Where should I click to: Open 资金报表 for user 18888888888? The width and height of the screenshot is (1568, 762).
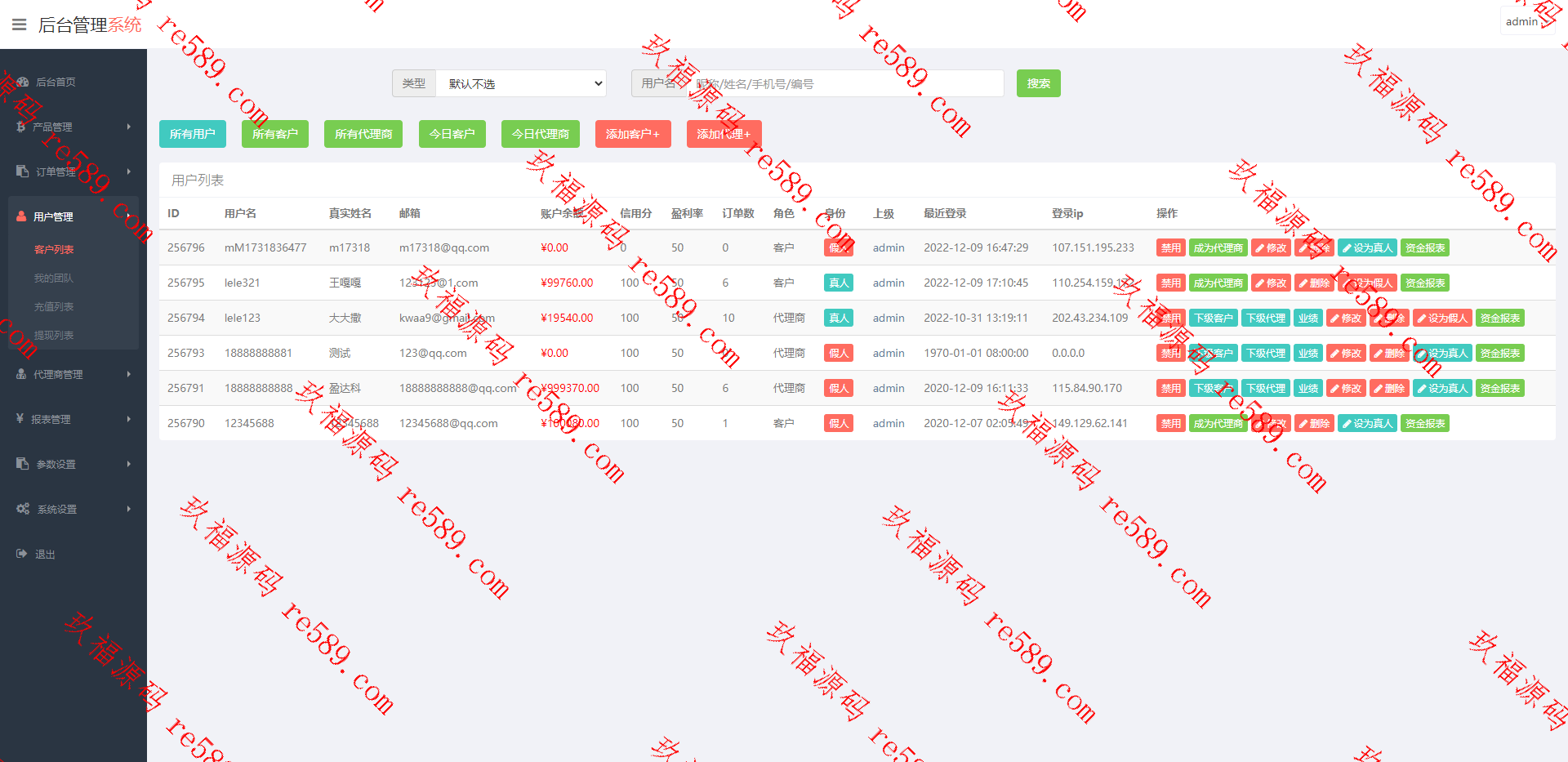[x=1500, y=389]
